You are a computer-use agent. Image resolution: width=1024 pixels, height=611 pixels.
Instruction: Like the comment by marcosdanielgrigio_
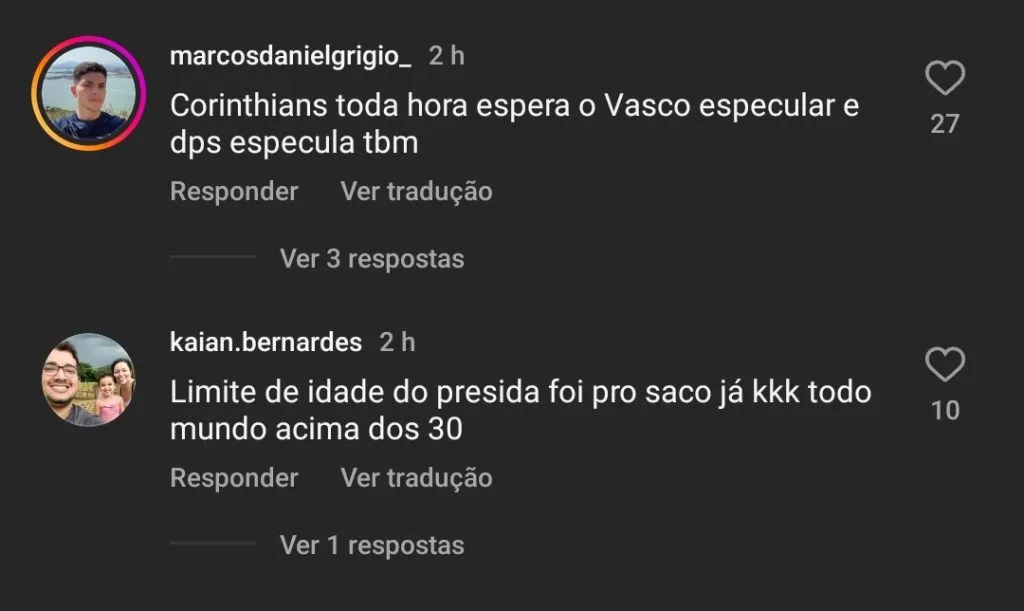(945, 78)
